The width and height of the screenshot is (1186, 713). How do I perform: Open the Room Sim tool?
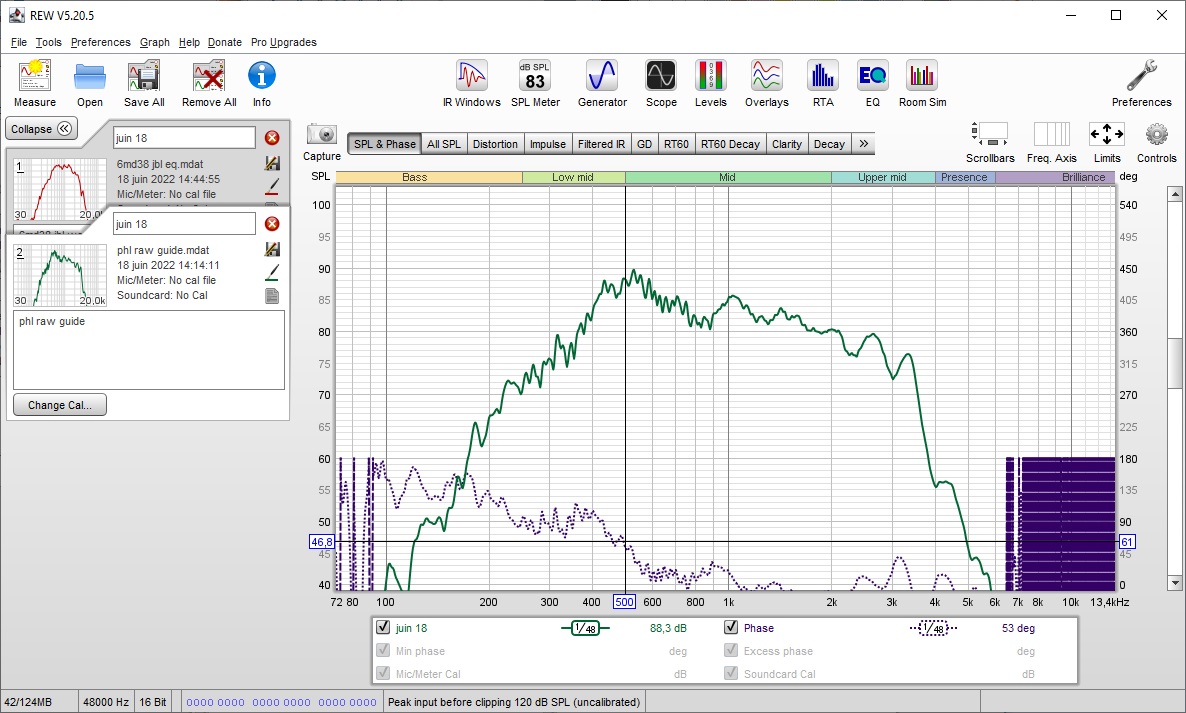tap(922, 83)
